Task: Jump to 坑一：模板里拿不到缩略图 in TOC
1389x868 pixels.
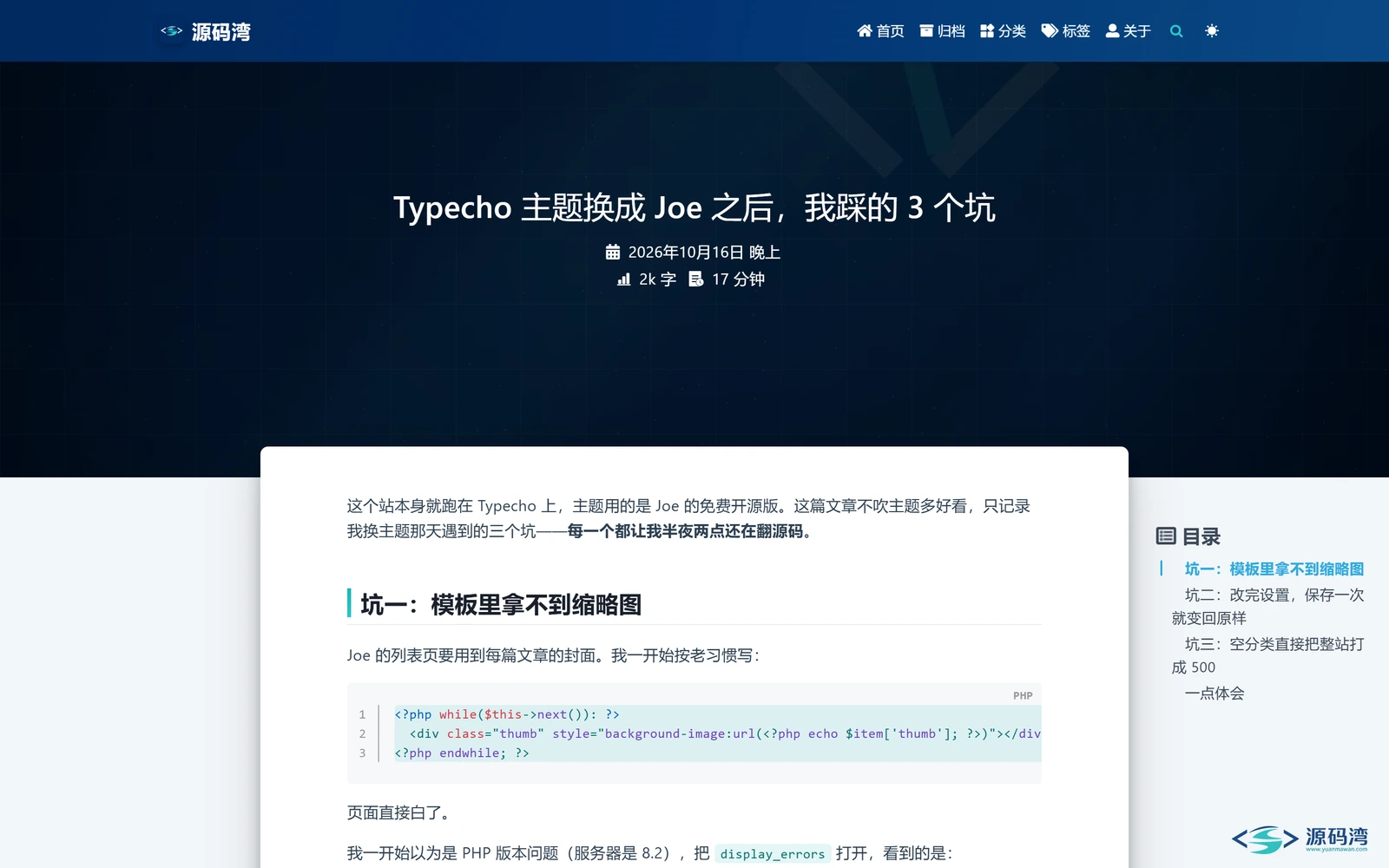Action: coord(1274,569)
